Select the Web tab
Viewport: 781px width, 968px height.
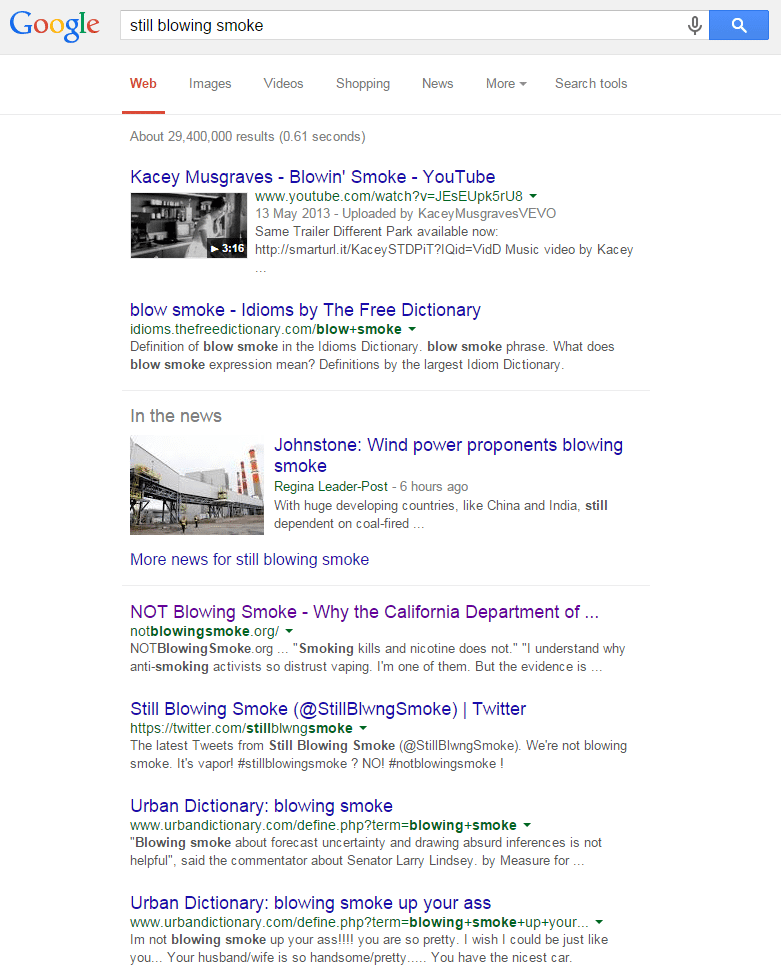(x=143, y=83)
